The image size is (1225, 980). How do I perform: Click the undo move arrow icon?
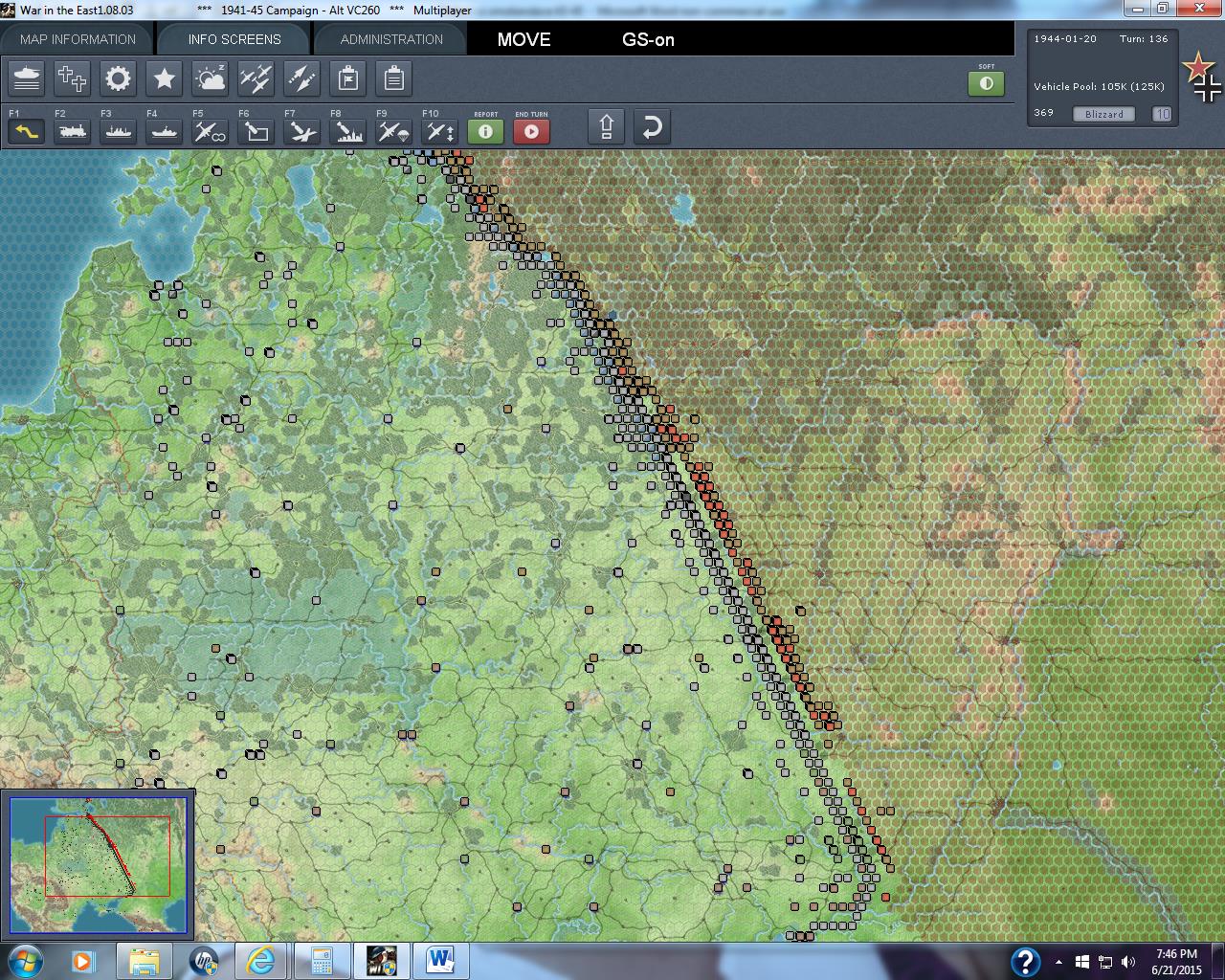coord(652,126)
